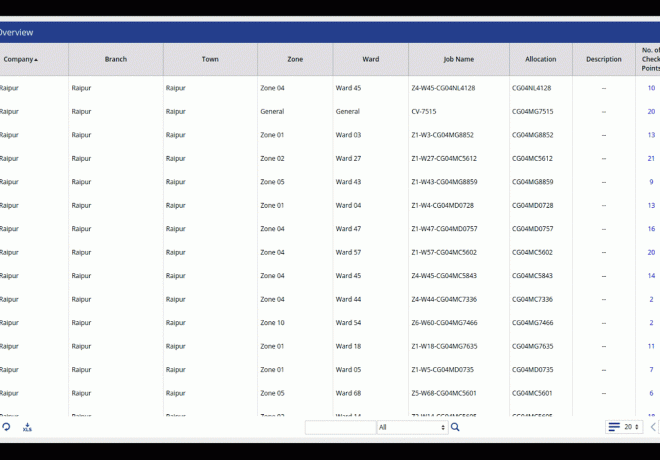This screenshot has width=660, height=460.
Task: Sort by the Zone column header
Action: click(x=295, y=59)
